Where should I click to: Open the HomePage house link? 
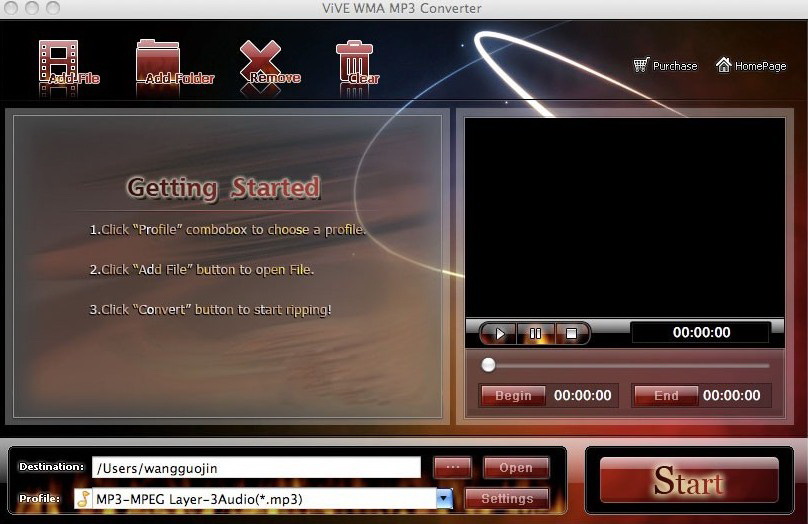[751, 65]
